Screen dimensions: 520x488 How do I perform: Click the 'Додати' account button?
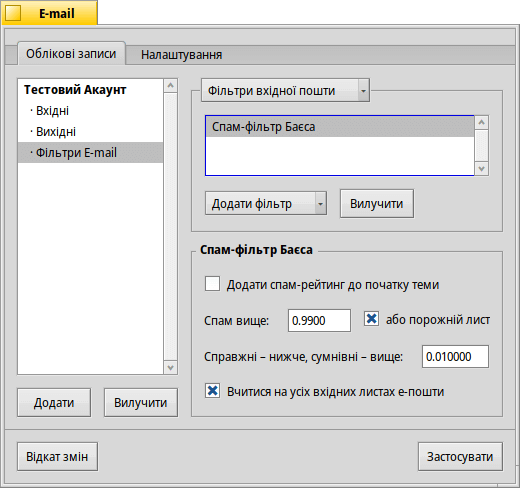point(54,402)
